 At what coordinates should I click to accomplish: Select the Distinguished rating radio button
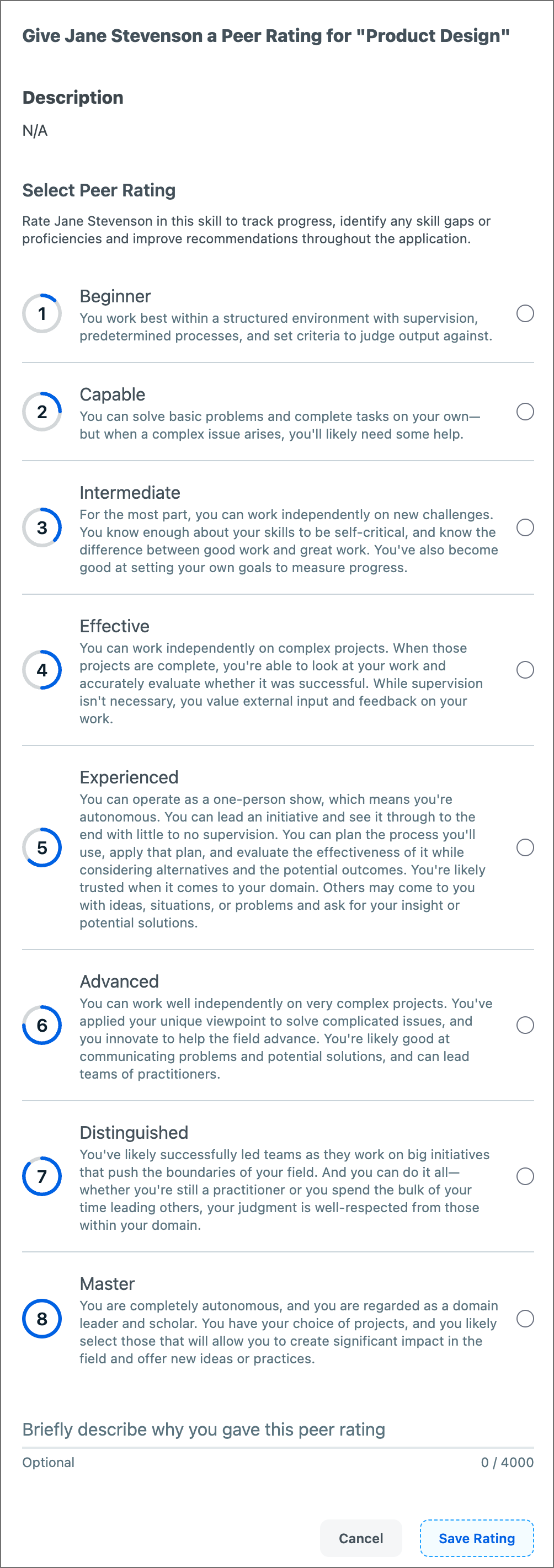coord(525,1176)
